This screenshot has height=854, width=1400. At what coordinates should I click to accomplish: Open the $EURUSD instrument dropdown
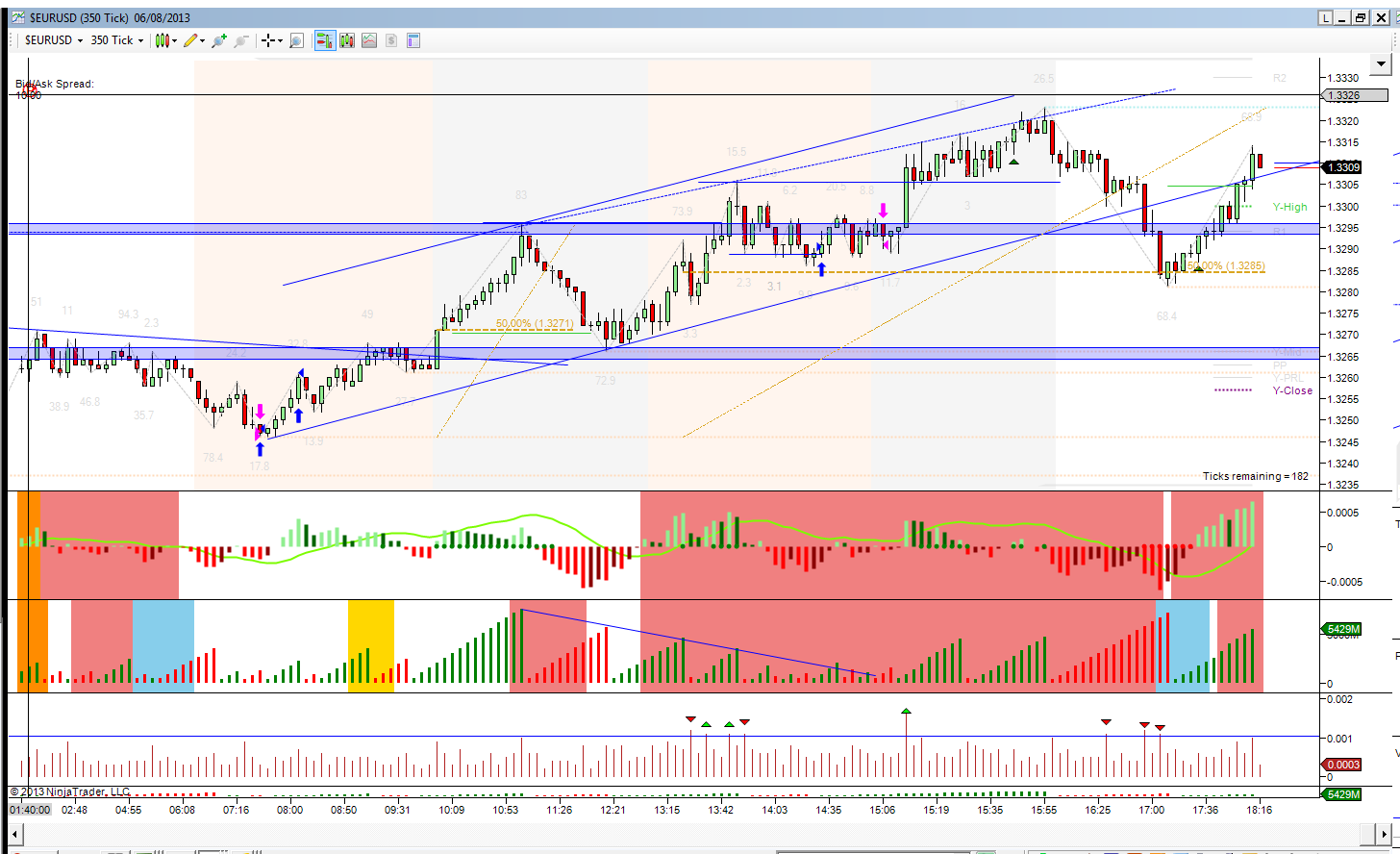pos(54,40)
